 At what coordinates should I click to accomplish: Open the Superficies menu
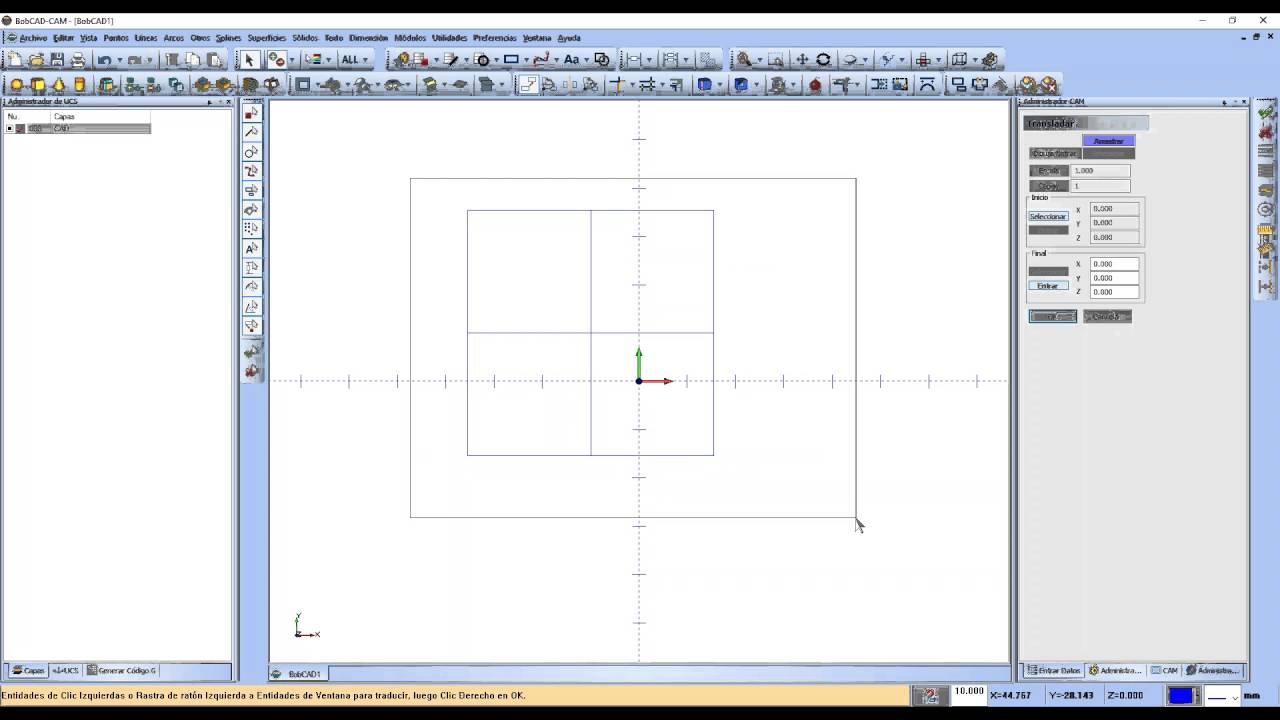point(267,38)
